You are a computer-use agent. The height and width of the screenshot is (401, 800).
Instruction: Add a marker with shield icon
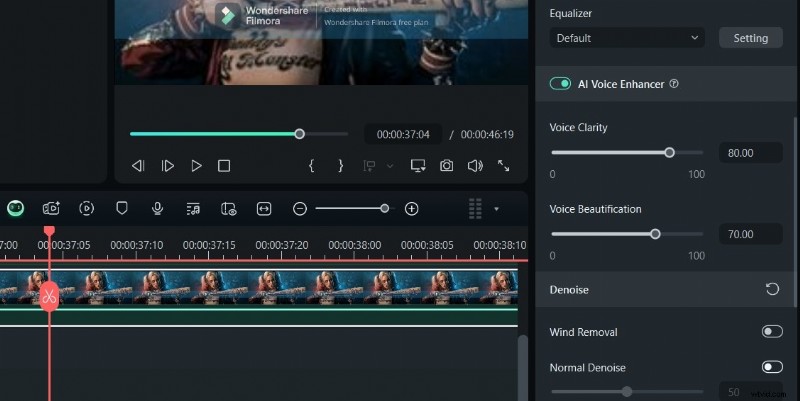point(121,208)
